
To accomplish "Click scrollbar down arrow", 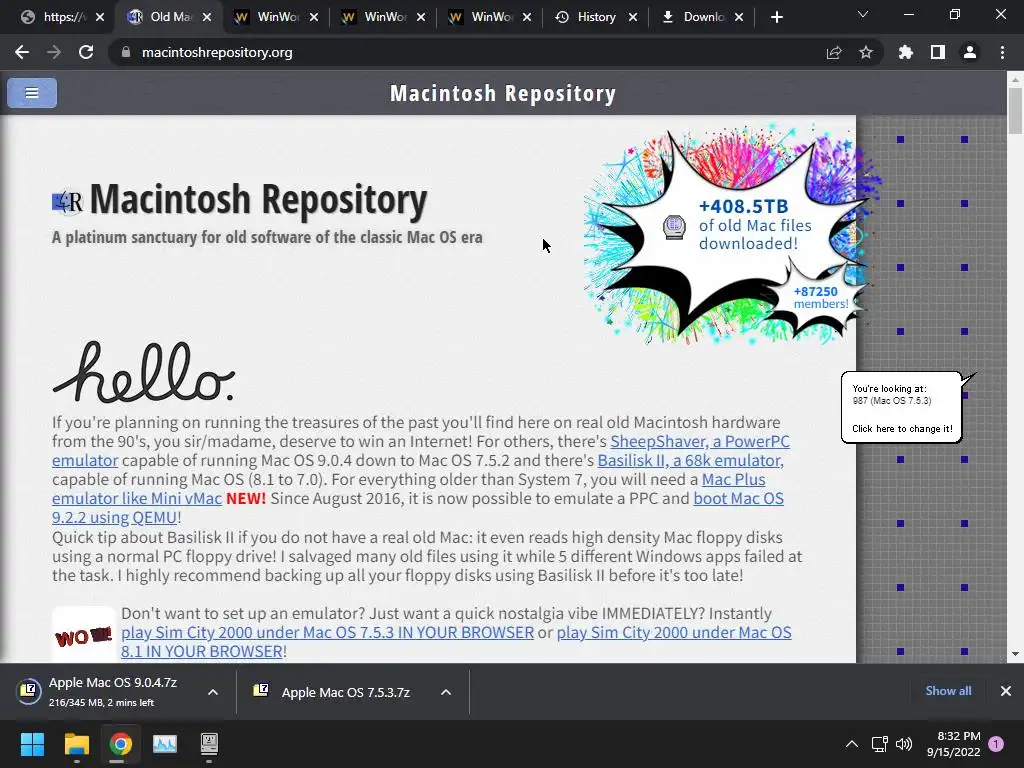I will 1015,654.
